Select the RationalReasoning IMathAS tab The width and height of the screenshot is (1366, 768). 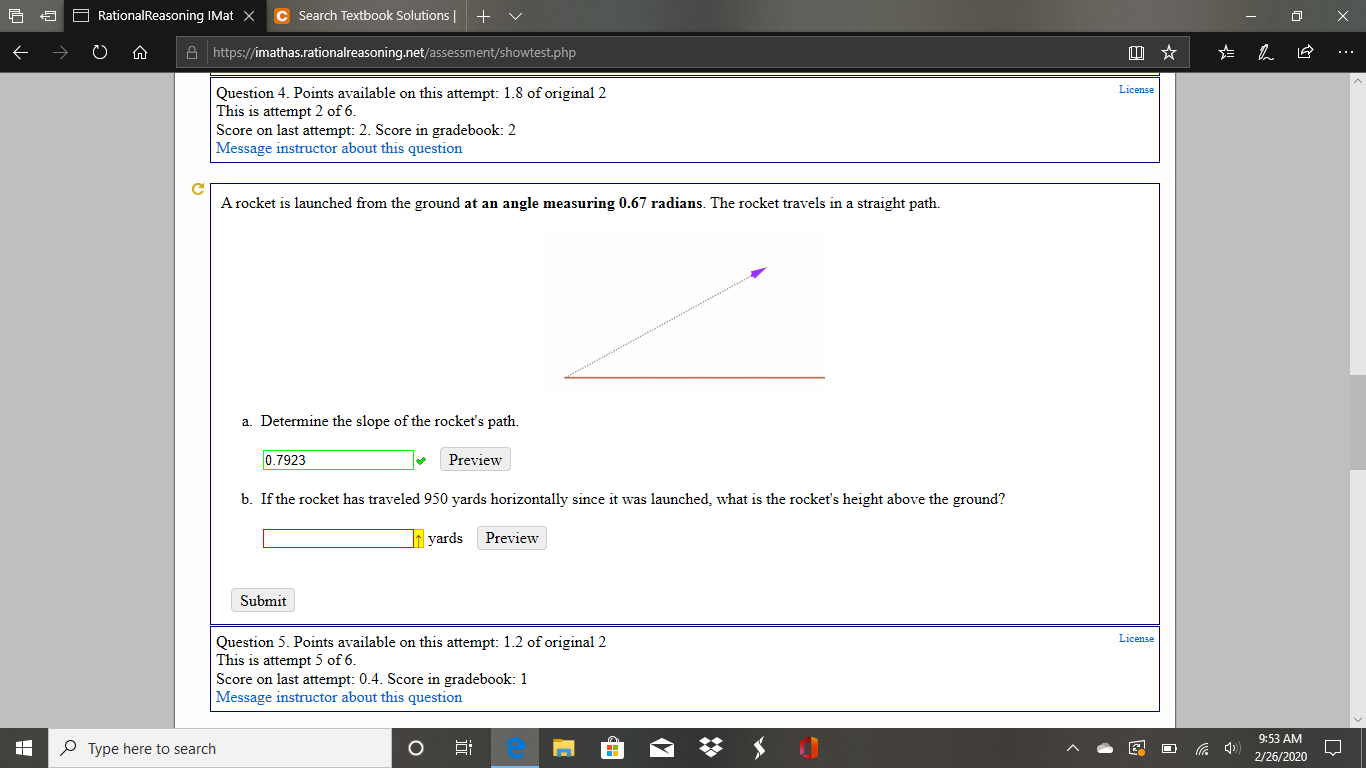pyautogui.click(x=165, y=16)
